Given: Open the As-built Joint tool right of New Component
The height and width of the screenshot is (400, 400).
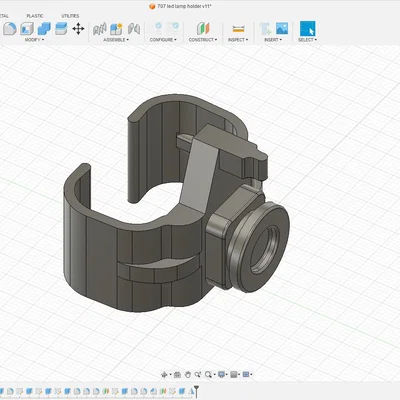Looking at the screenshot, I should tap(134, 29).
